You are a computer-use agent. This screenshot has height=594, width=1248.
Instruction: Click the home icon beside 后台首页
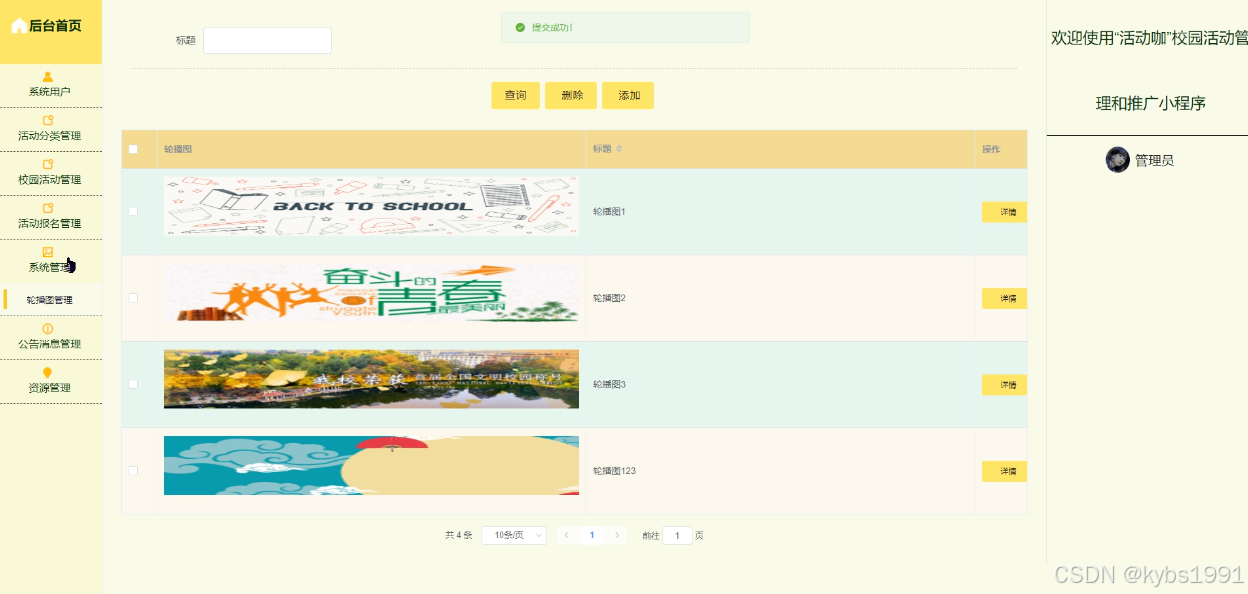click(19, 26)
